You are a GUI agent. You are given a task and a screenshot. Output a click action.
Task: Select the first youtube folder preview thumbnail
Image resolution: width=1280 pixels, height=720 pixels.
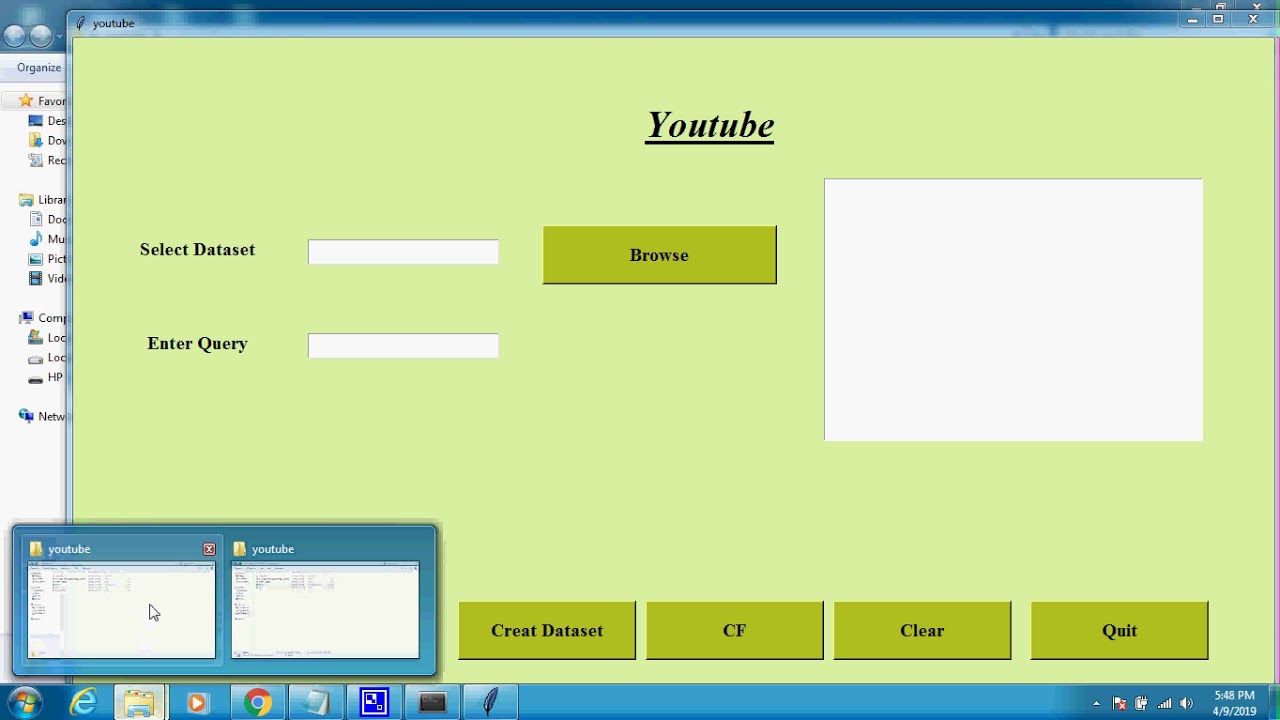tap(121, 609)
